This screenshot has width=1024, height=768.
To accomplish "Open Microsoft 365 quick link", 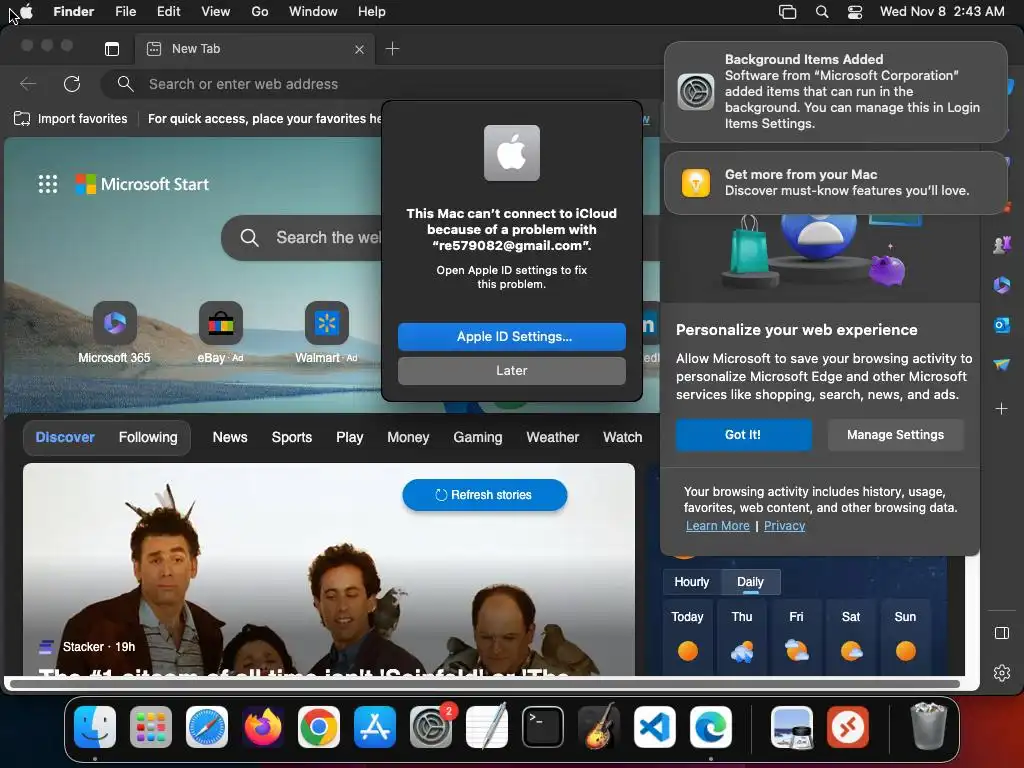I will [x=114, y=332].
